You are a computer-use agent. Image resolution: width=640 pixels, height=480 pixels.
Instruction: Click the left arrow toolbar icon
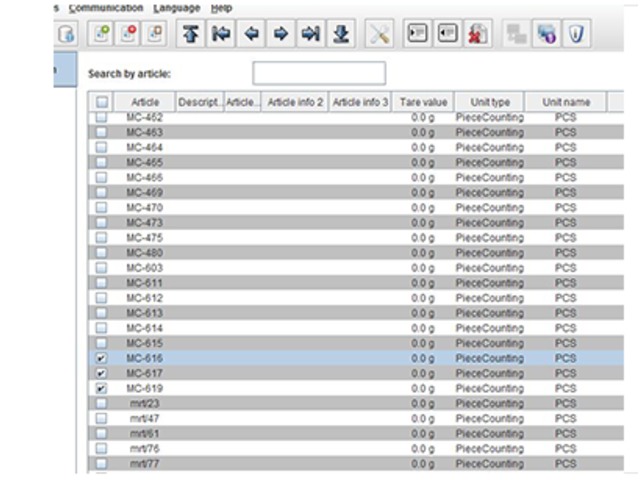pos(251,33)
